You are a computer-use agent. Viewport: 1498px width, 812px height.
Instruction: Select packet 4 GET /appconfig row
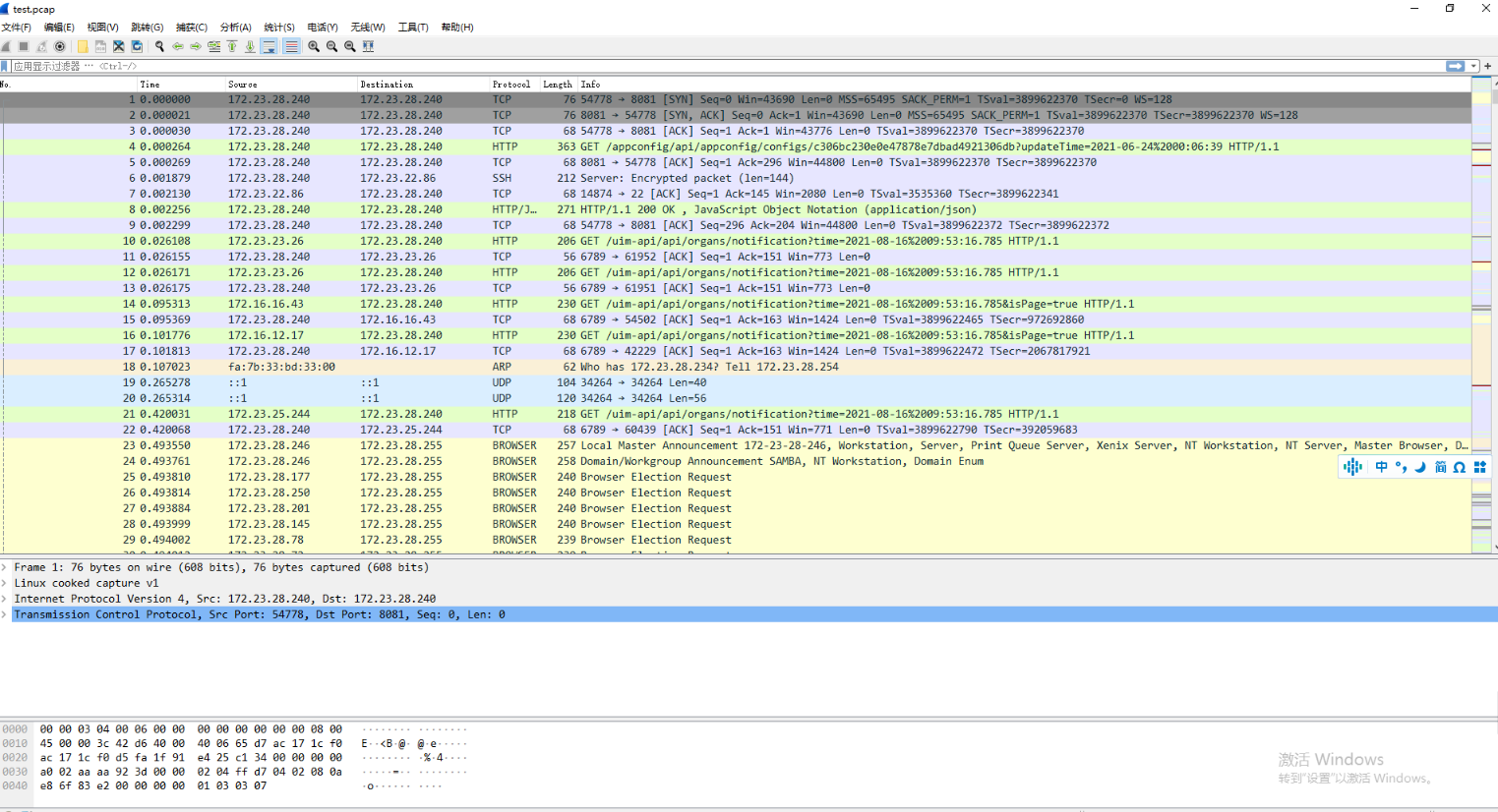click(x=736, y=146)
